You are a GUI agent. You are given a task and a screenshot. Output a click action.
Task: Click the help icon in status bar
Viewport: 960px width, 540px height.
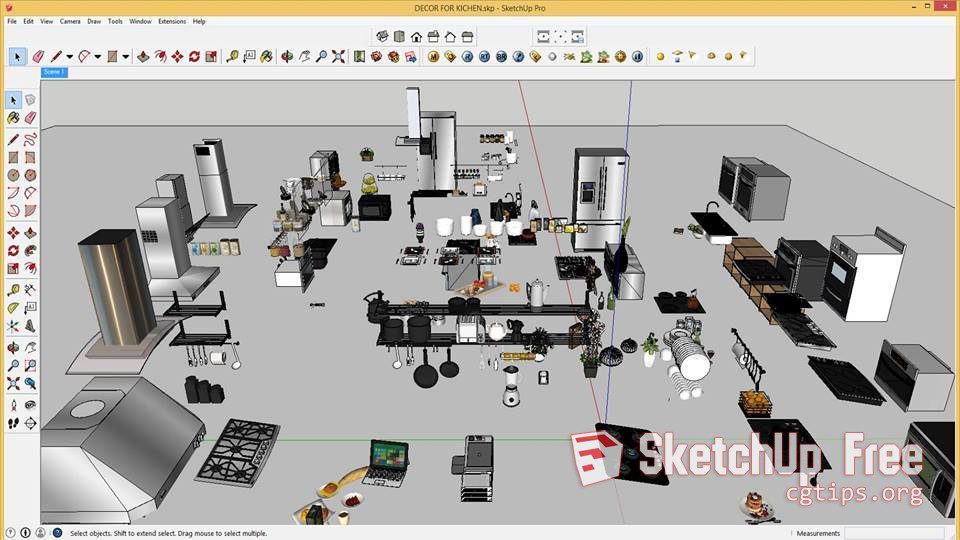(57, 533)
